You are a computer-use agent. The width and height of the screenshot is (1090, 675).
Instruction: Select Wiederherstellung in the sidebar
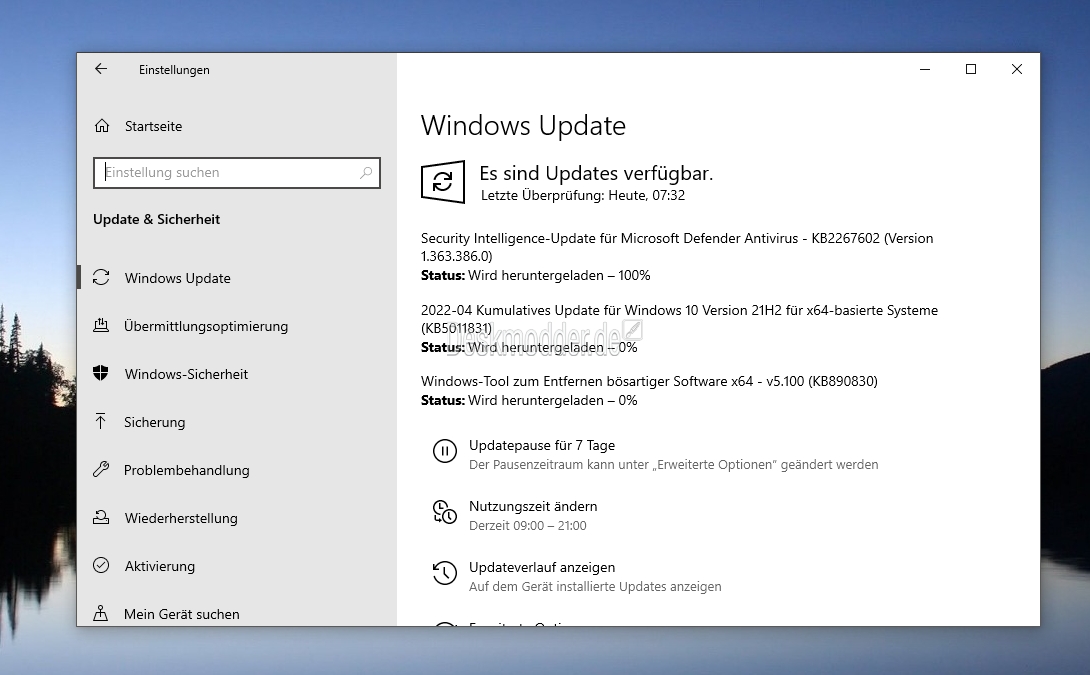180,518
